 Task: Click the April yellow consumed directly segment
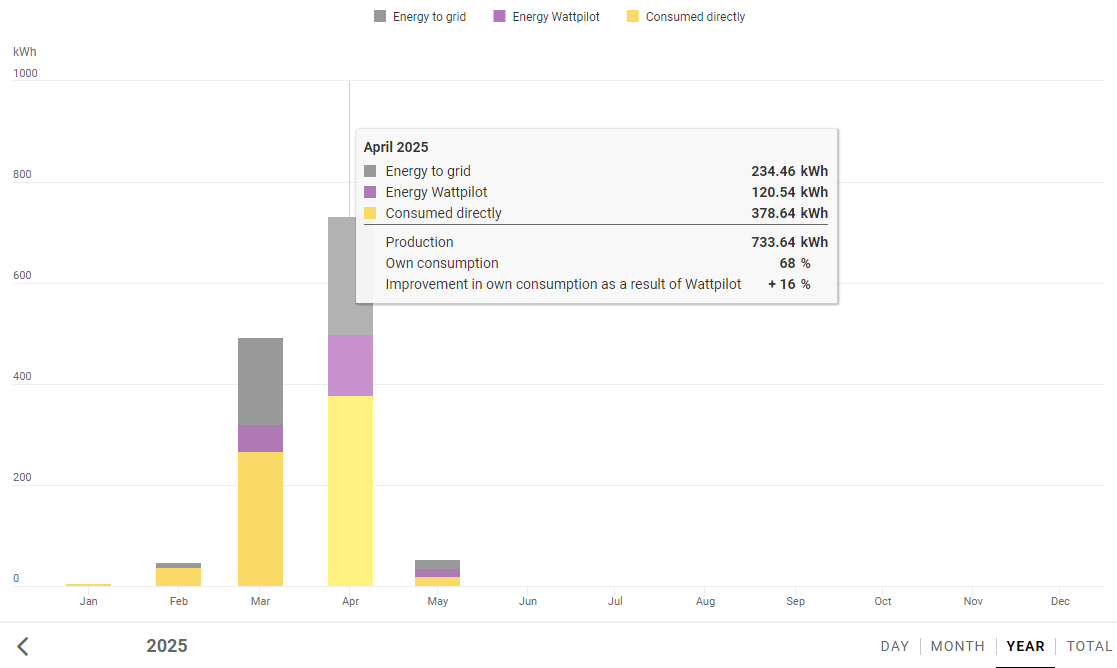350,490
